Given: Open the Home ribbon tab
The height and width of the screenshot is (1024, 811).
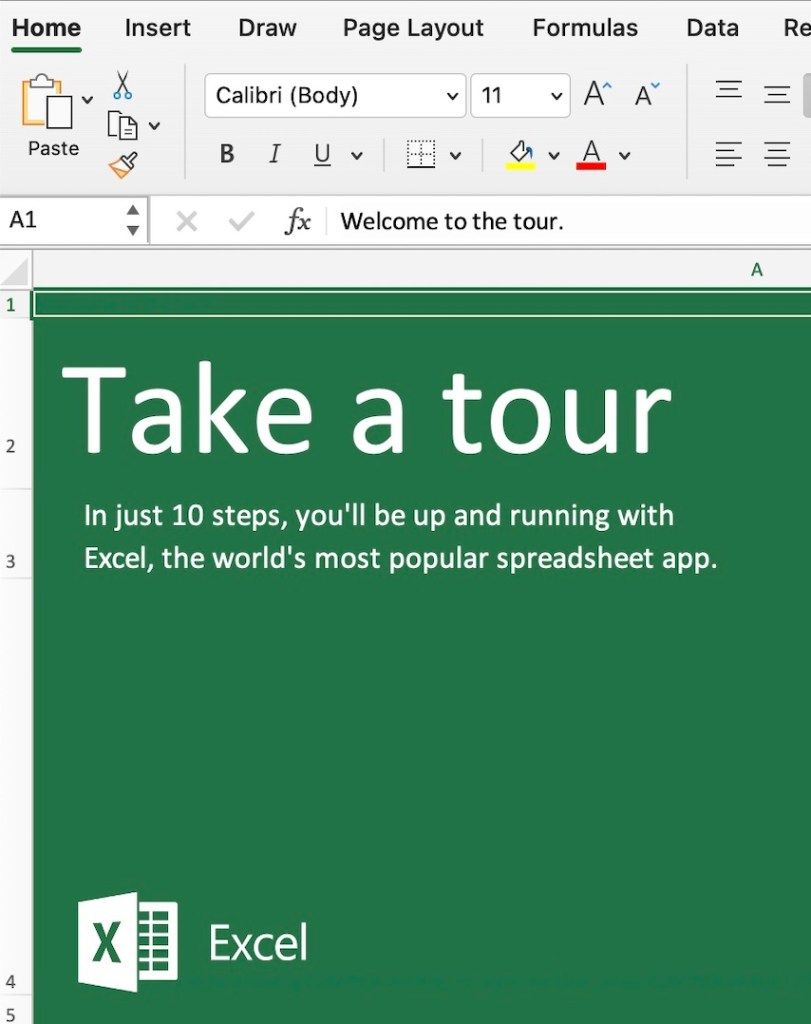Looking at the screenshot, I should click(46, 28).
